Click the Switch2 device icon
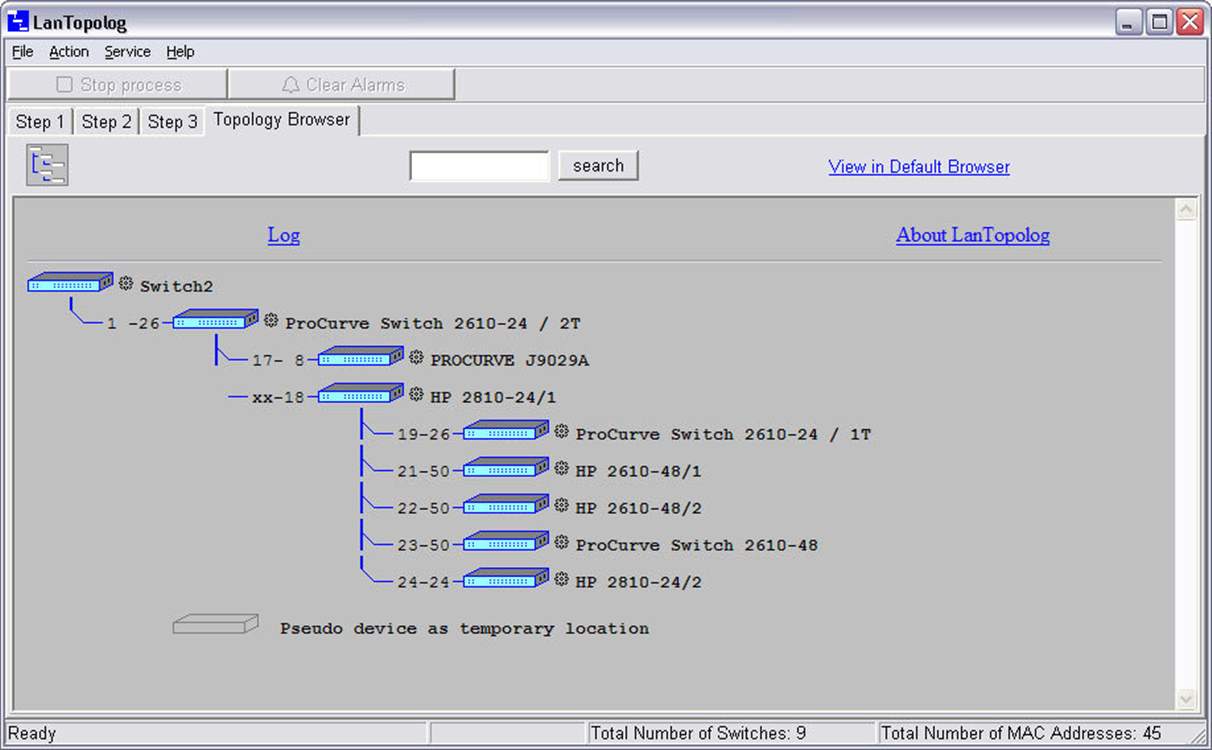 pos(70,283)
